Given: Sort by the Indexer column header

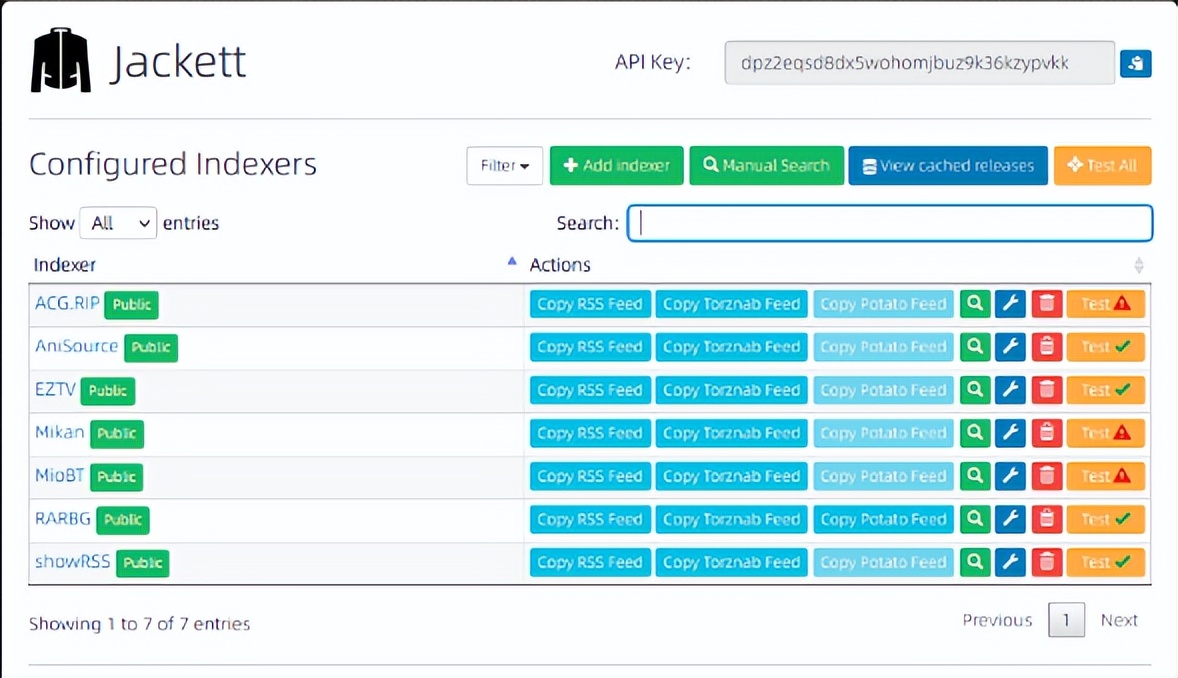Looking at the screenshot, I should click(66, 265).
